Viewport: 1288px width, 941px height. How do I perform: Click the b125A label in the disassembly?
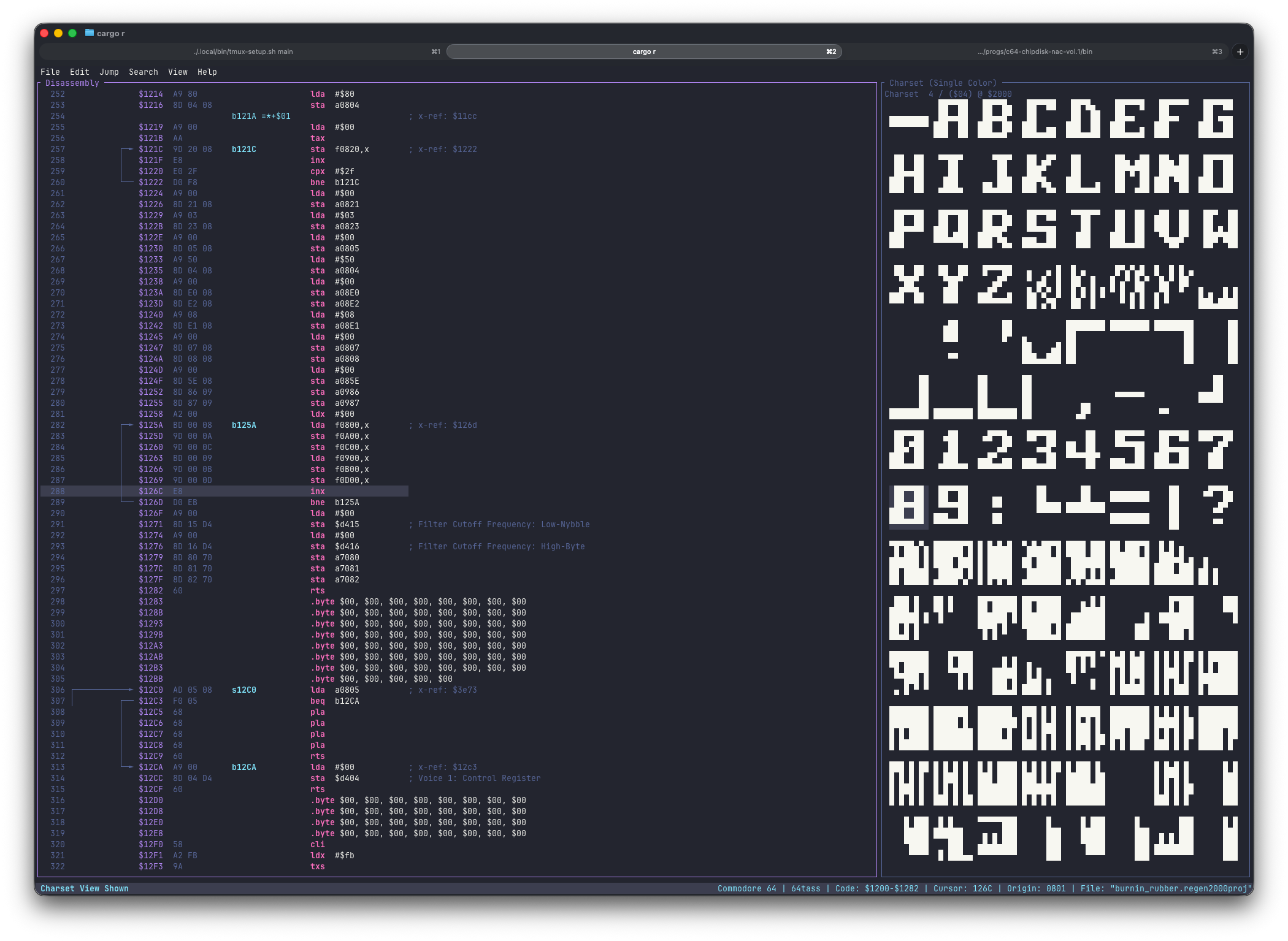243,425
